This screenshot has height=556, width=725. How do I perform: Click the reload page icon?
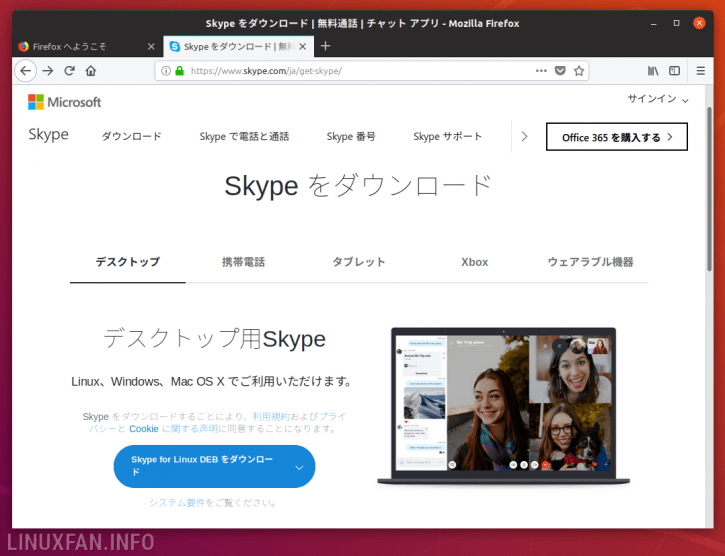(69, 71)
